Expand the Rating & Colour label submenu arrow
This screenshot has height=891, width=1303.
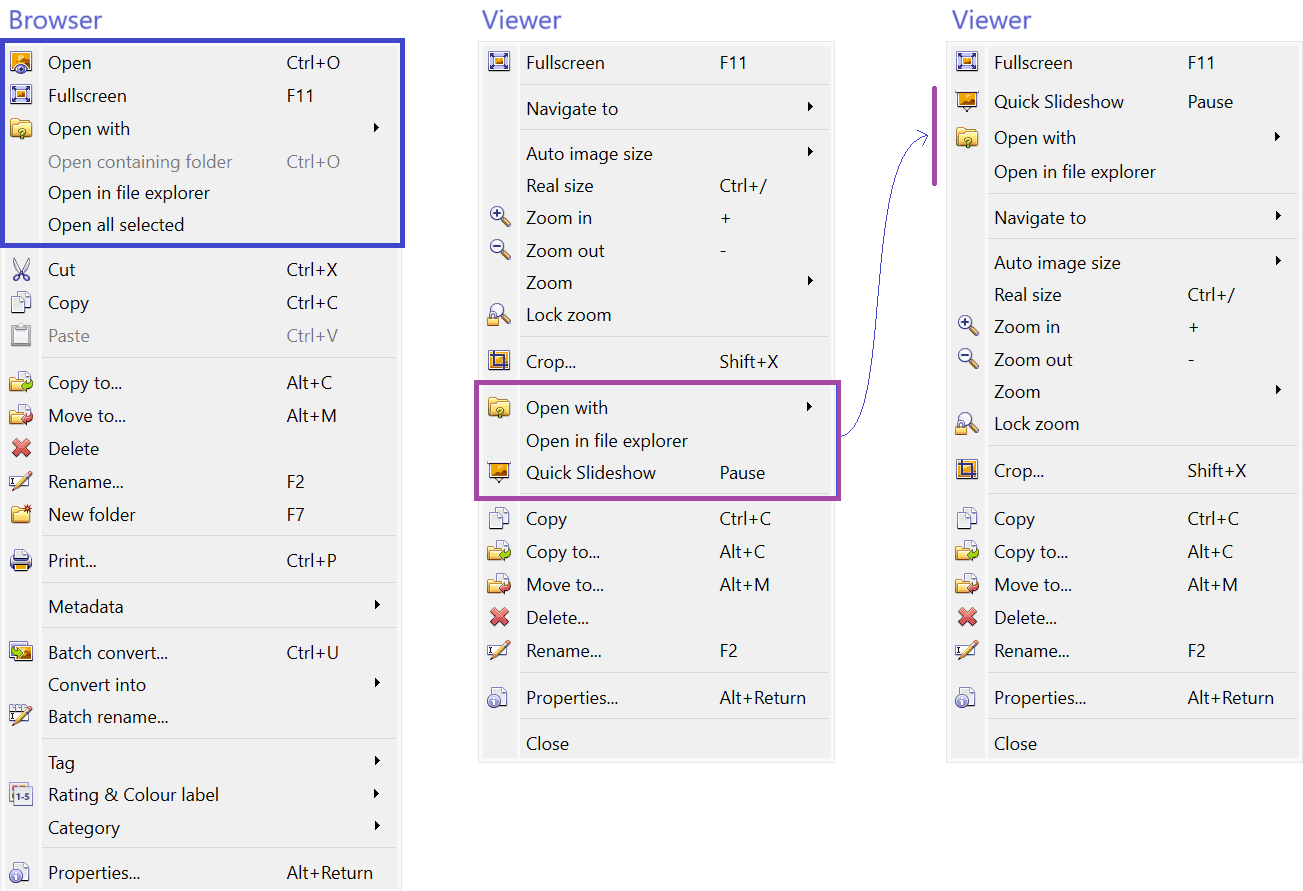point(376,795)
